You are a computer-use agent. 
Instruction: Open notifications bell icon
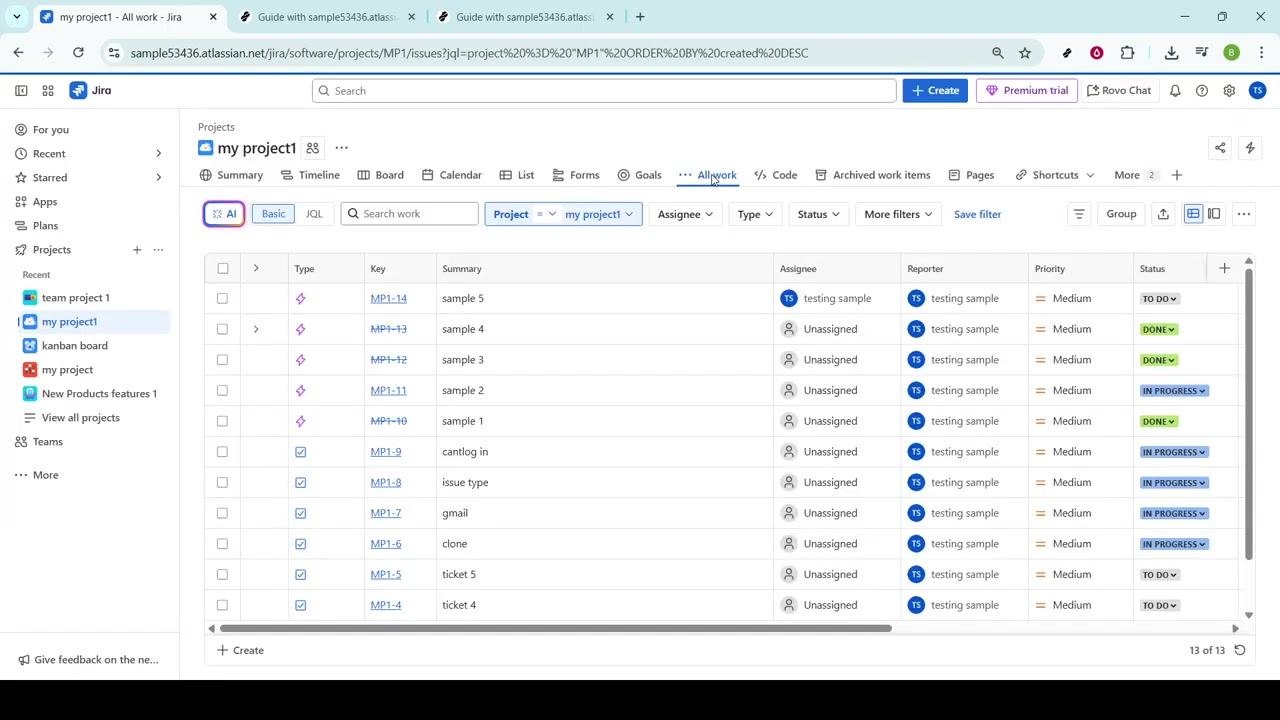1175,90
